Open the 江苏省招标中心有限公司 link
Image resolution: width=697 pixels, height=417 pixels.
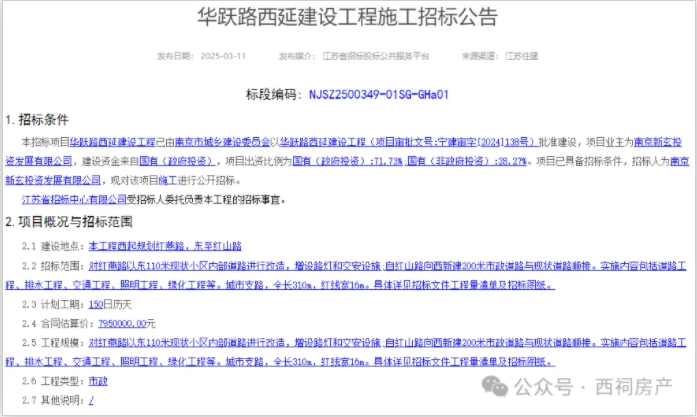(91, 199)
